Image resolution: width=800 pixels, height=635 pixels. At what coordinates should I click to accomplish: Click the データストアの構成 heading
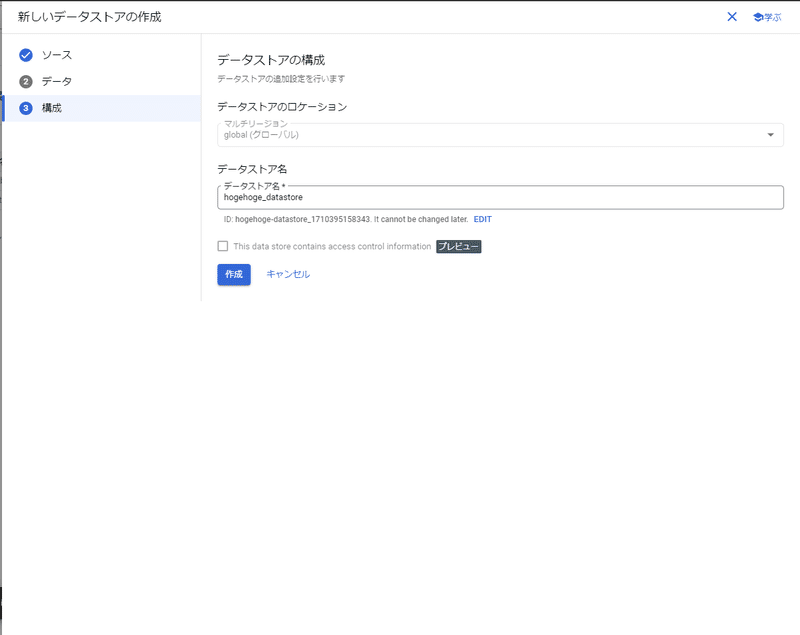pyautogui.click(x=271, y=60)
